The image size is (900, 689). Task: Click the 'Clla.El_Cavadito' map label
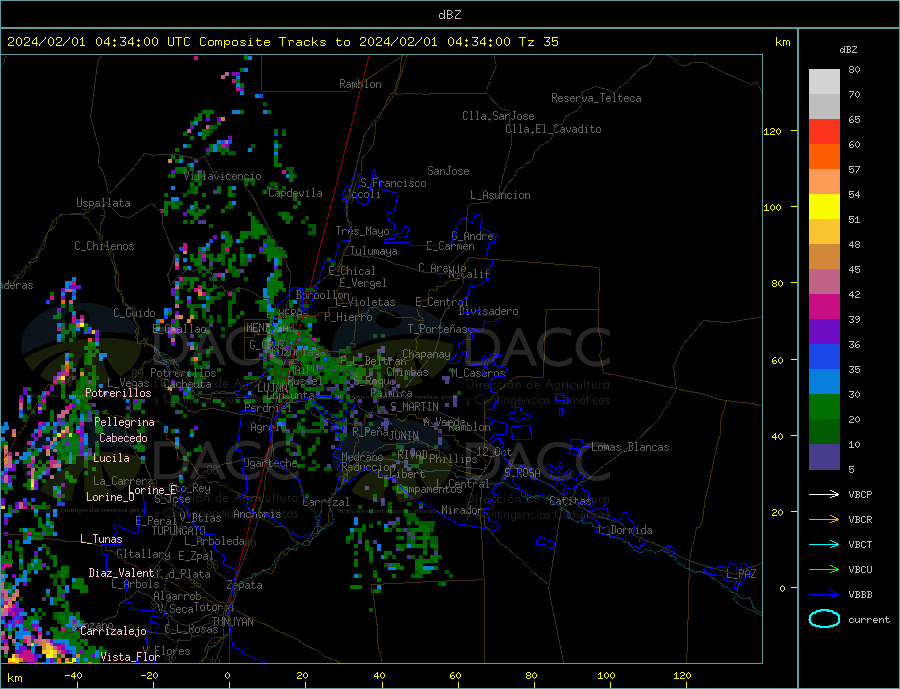[x=553, y=129]
